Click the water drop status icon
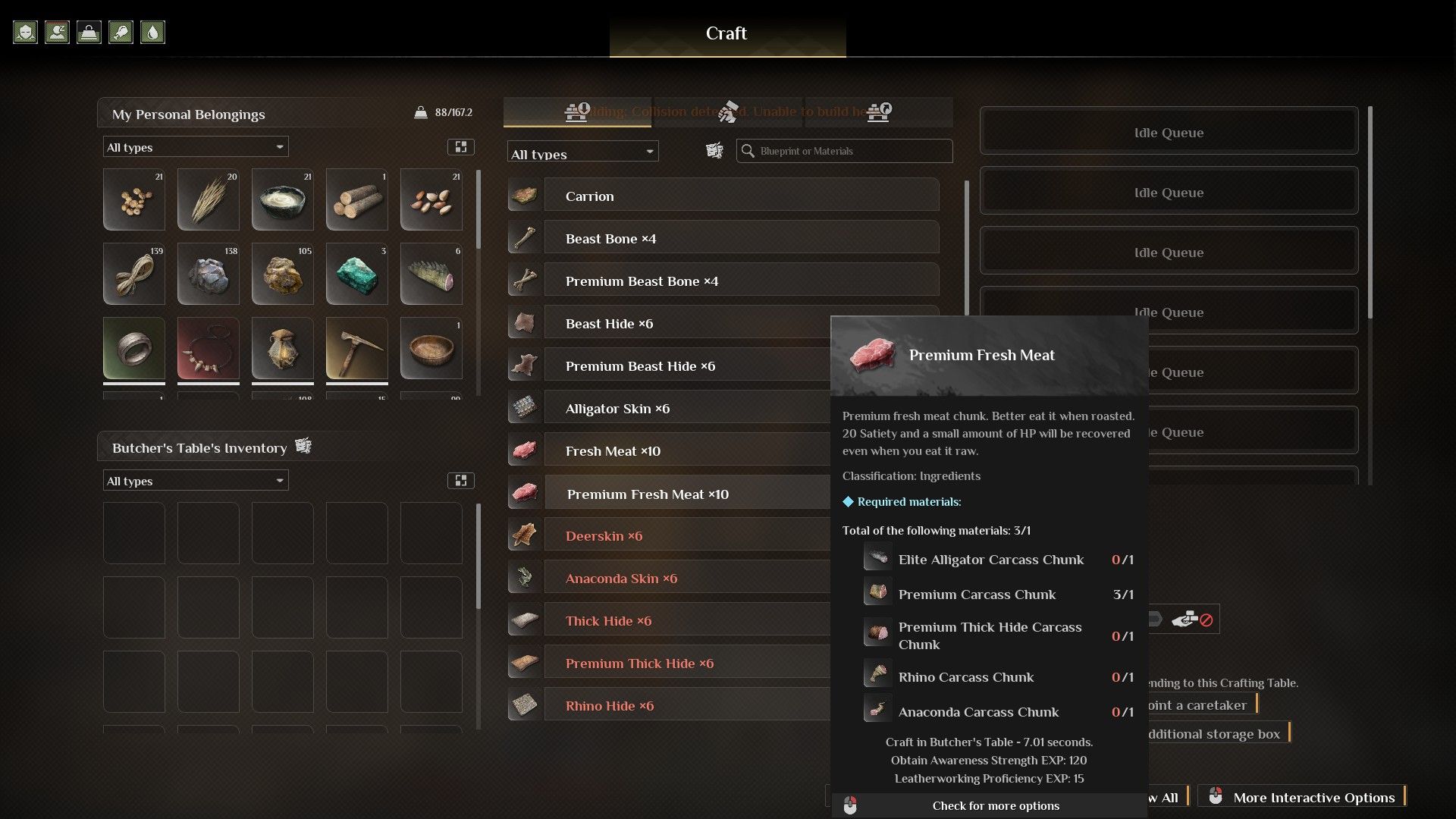Image resolution: width=1456 pixels, height=819 pixels. point(152,32)
